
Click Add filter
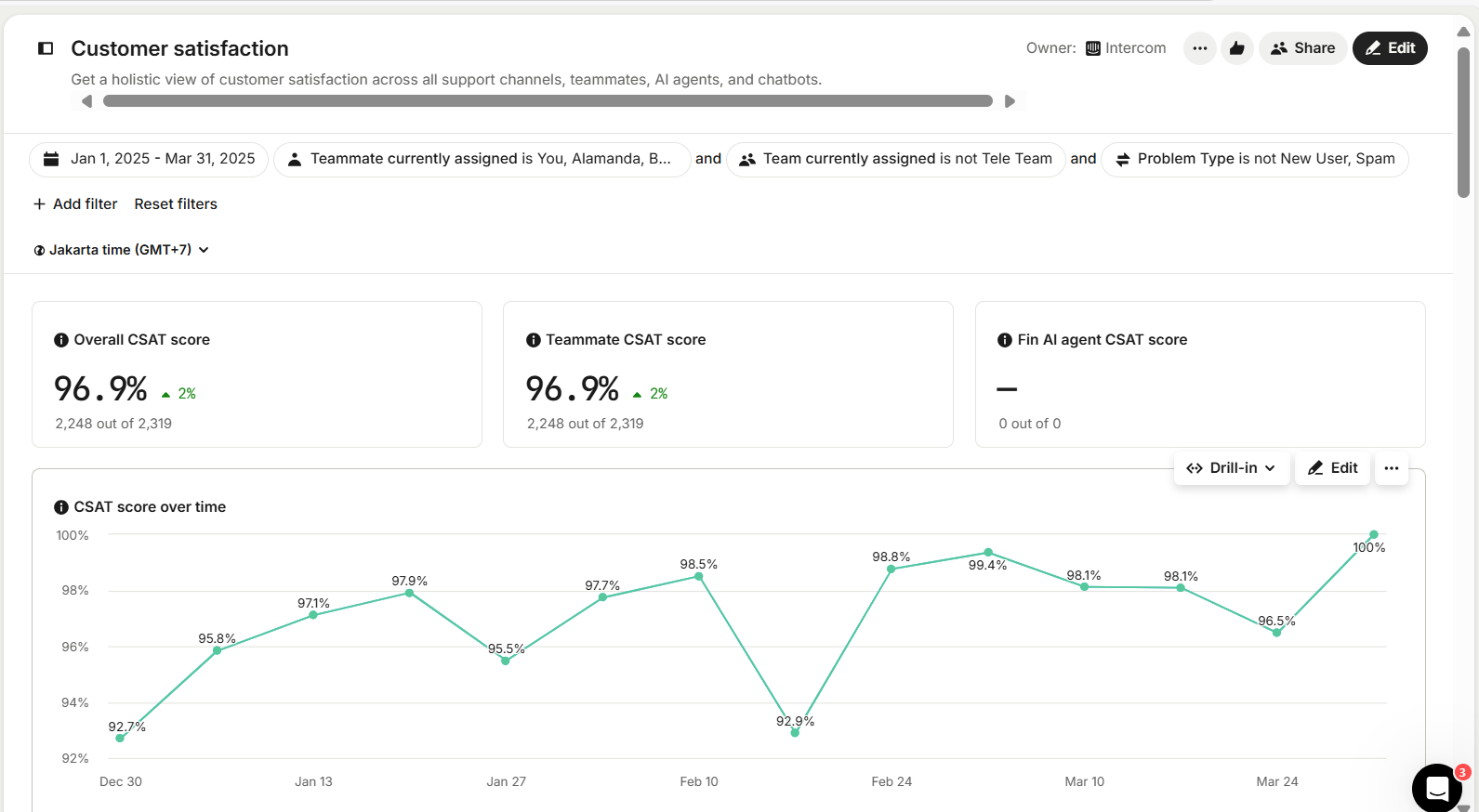(75, 204)
